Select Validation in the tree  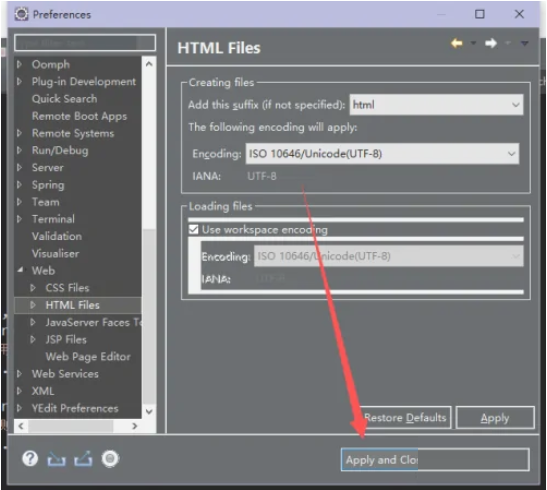tap(57, 236)
